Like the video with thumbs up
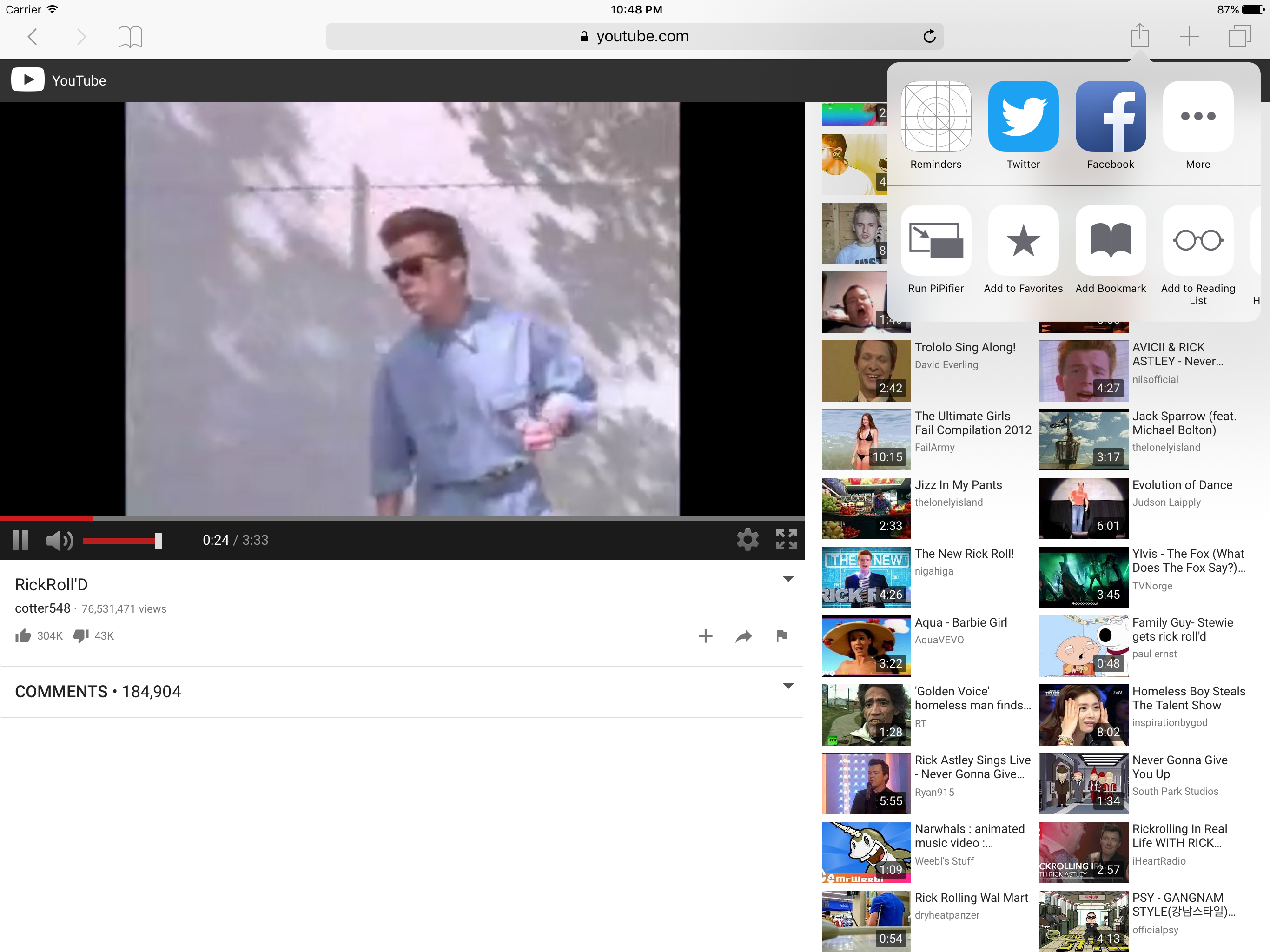The height and width of the screenshot is (952, 1270). pos(23,635)
